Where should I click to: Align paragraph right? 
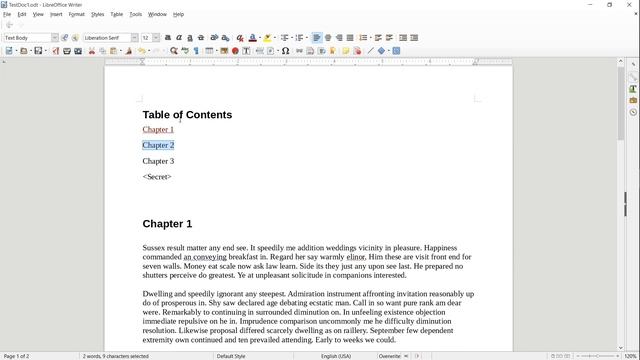click(339, 38)
